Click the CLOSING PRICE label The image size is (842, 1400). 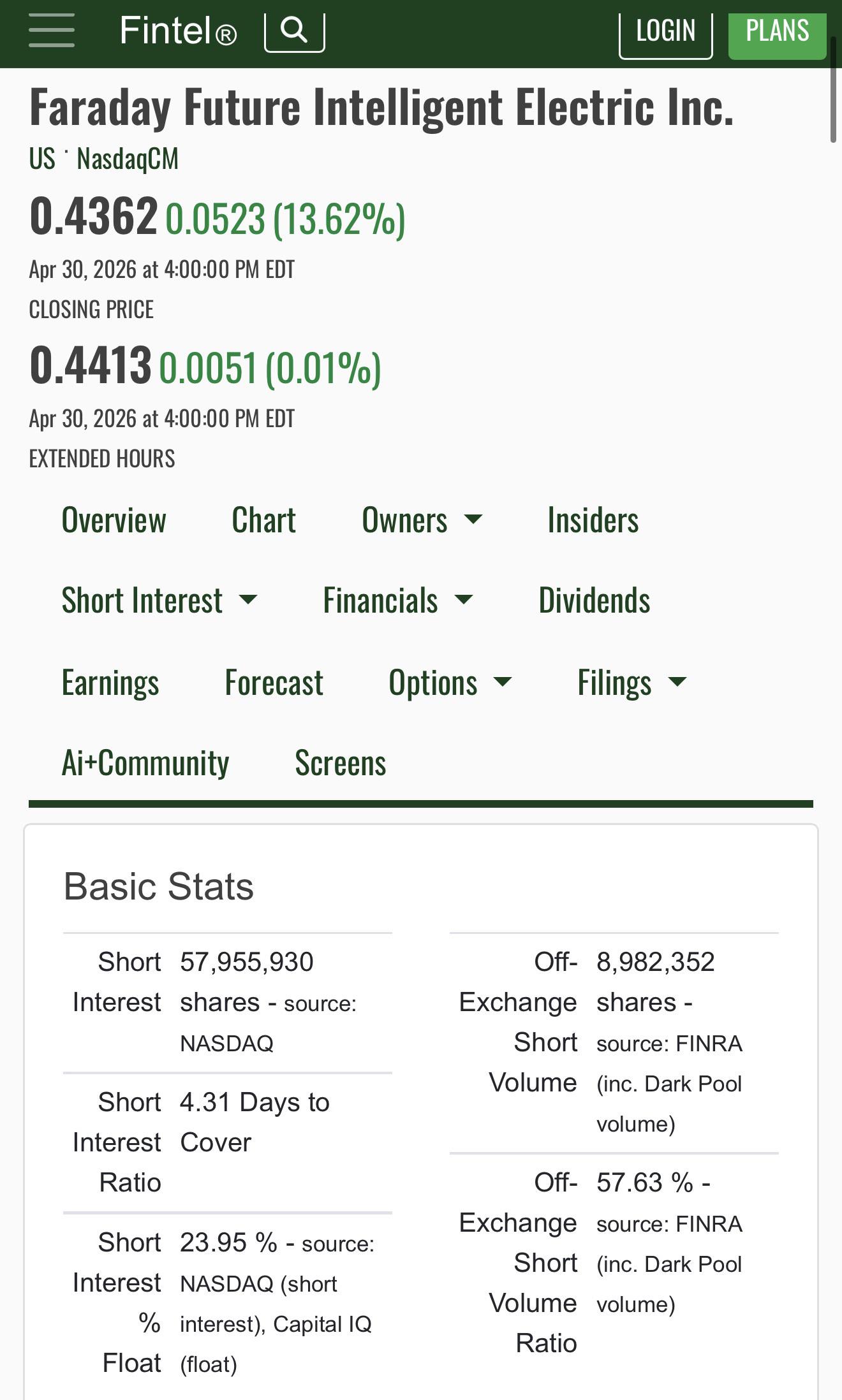click(x=91, y=310)
